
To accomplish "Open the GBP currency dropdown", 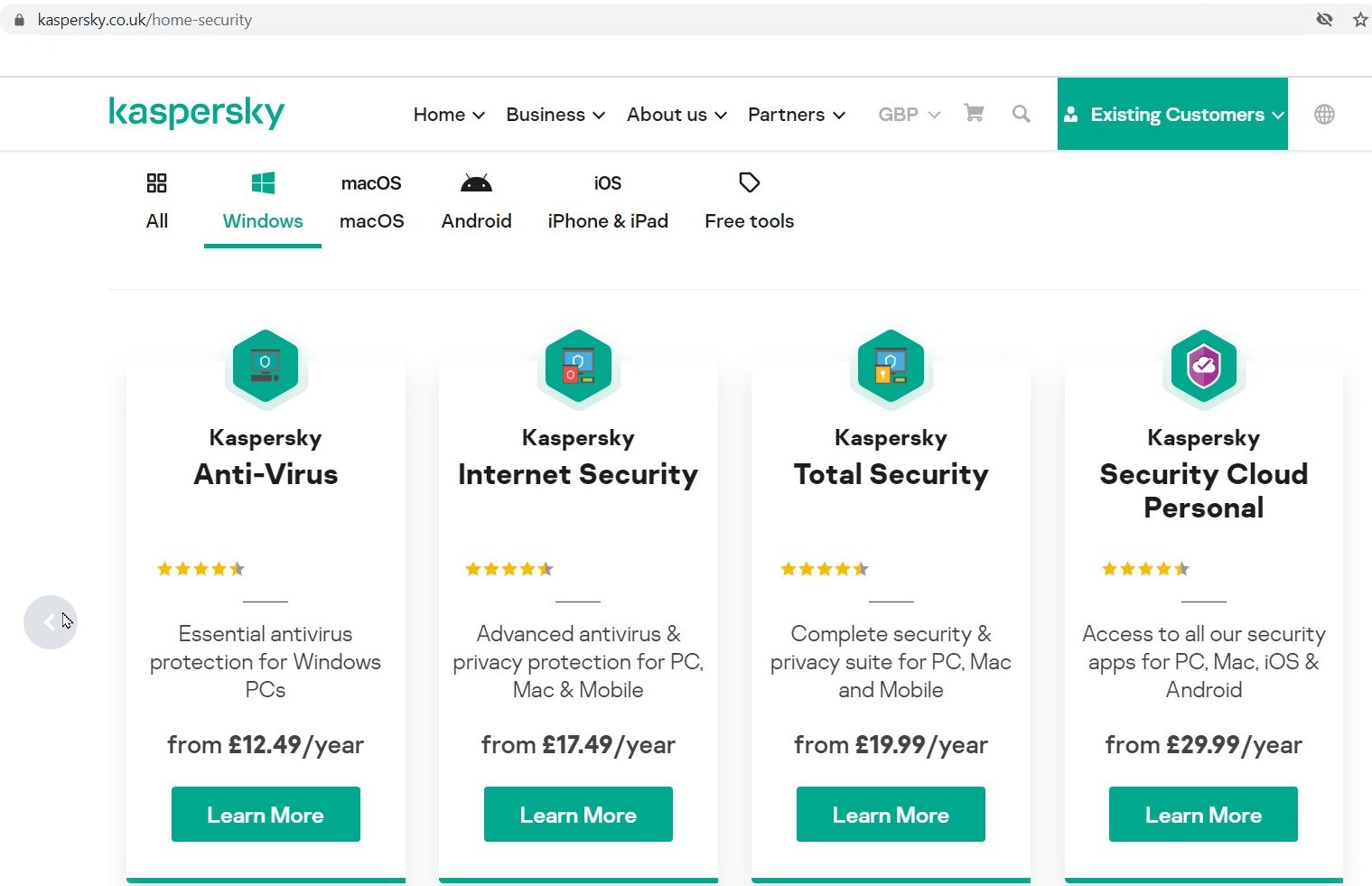I will 909,115.
